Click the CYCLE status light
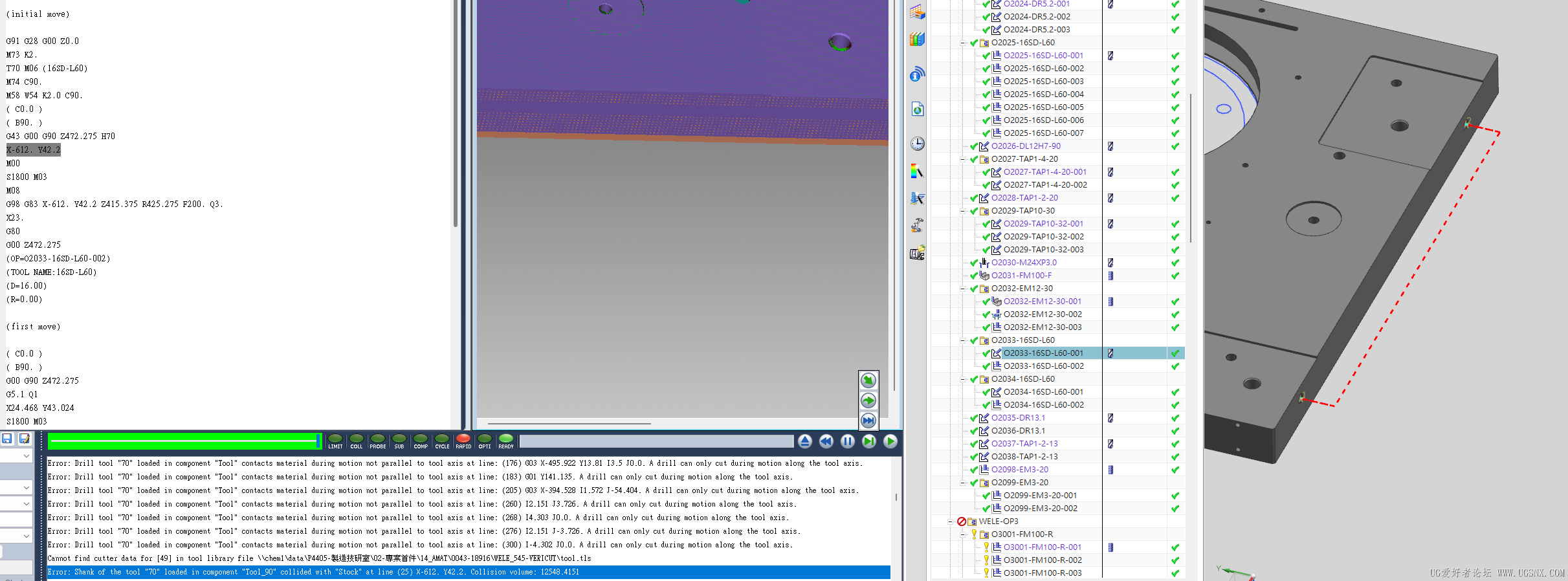The image size is (1568, 581). (442, 441)
